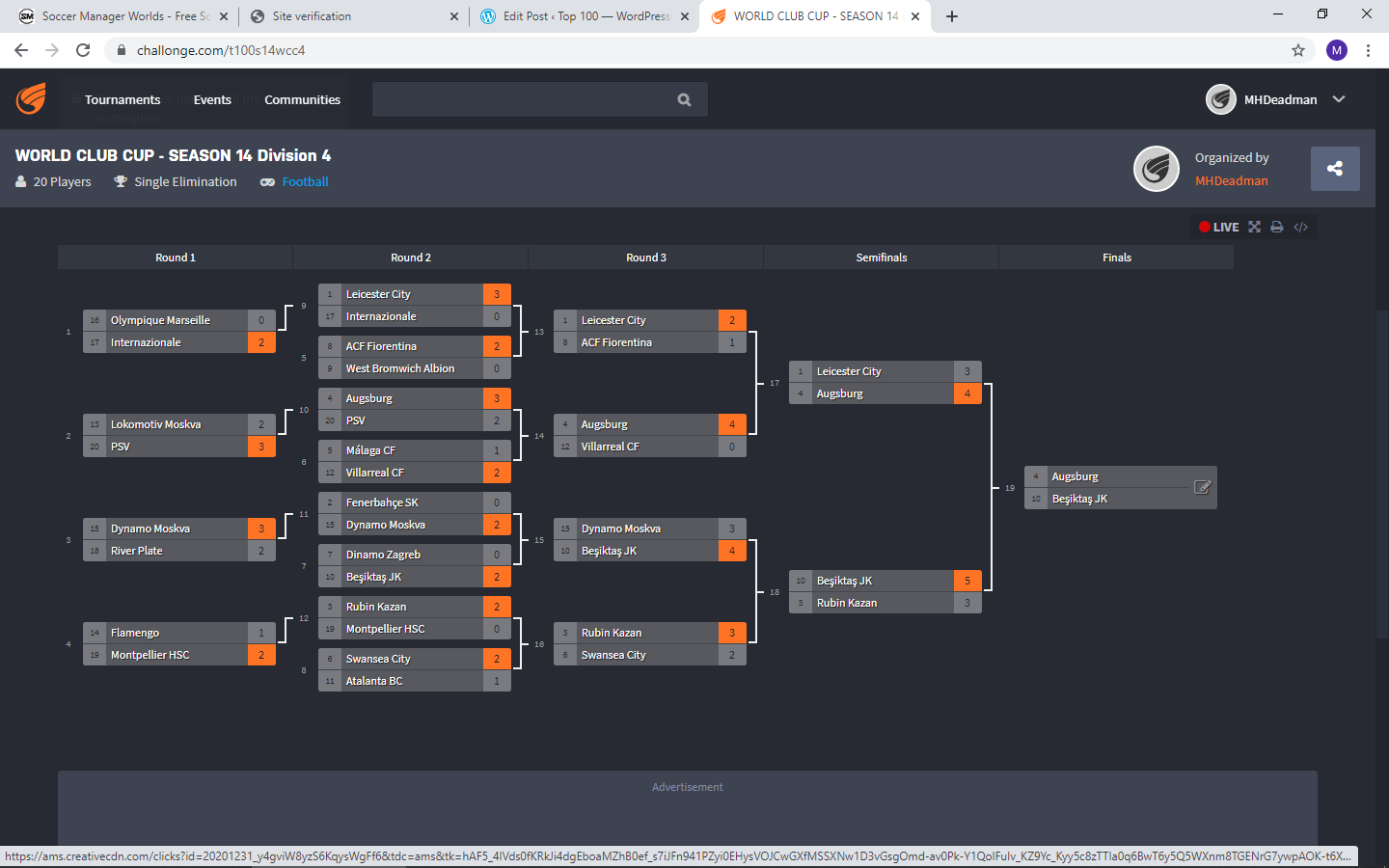Bookmark this page with star icon
This screenshot has width=1389, height=868.
coord(1298,50)
